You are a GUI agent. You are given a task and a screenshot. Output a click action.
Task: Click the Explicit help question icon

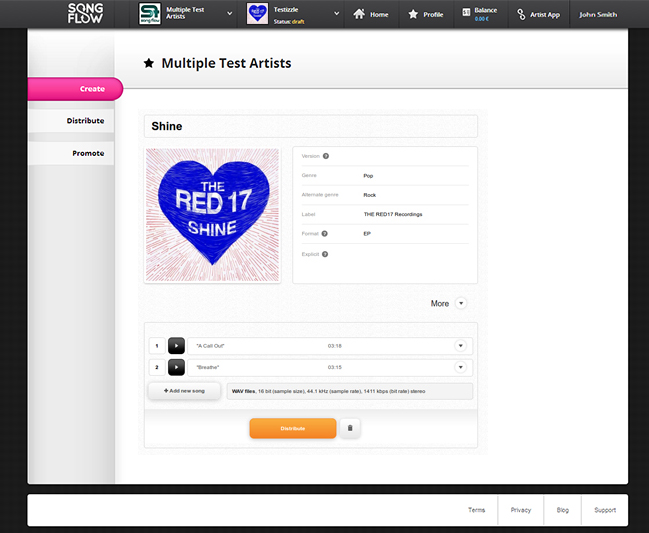point(325,254)
